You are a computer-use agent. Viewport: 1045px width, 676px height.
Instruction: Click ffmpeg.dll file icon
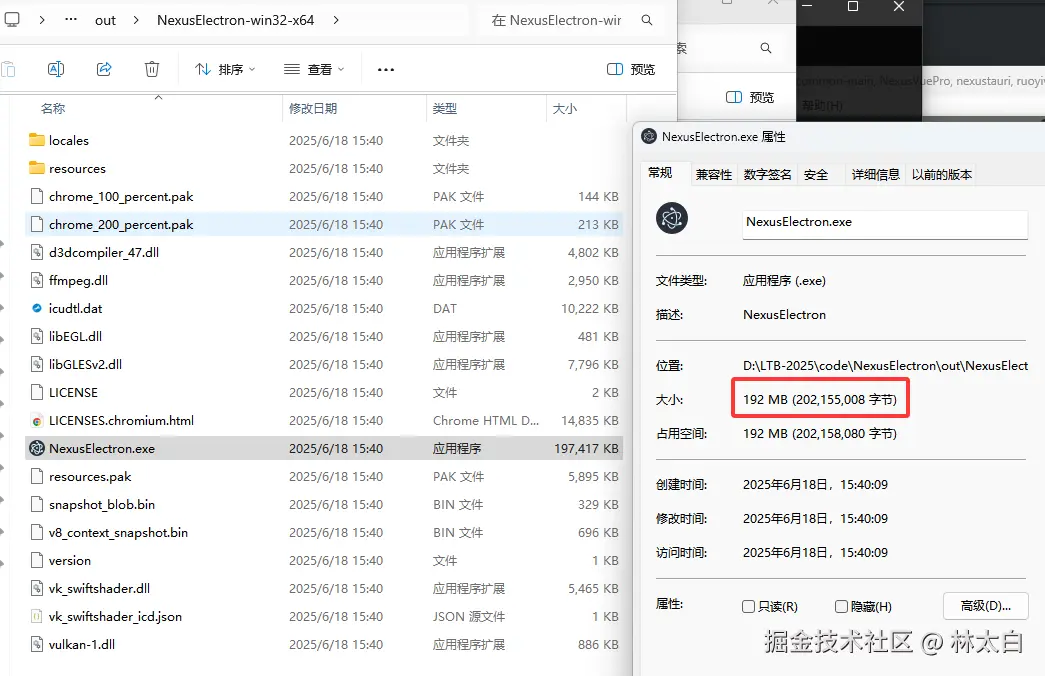(37, 280)
